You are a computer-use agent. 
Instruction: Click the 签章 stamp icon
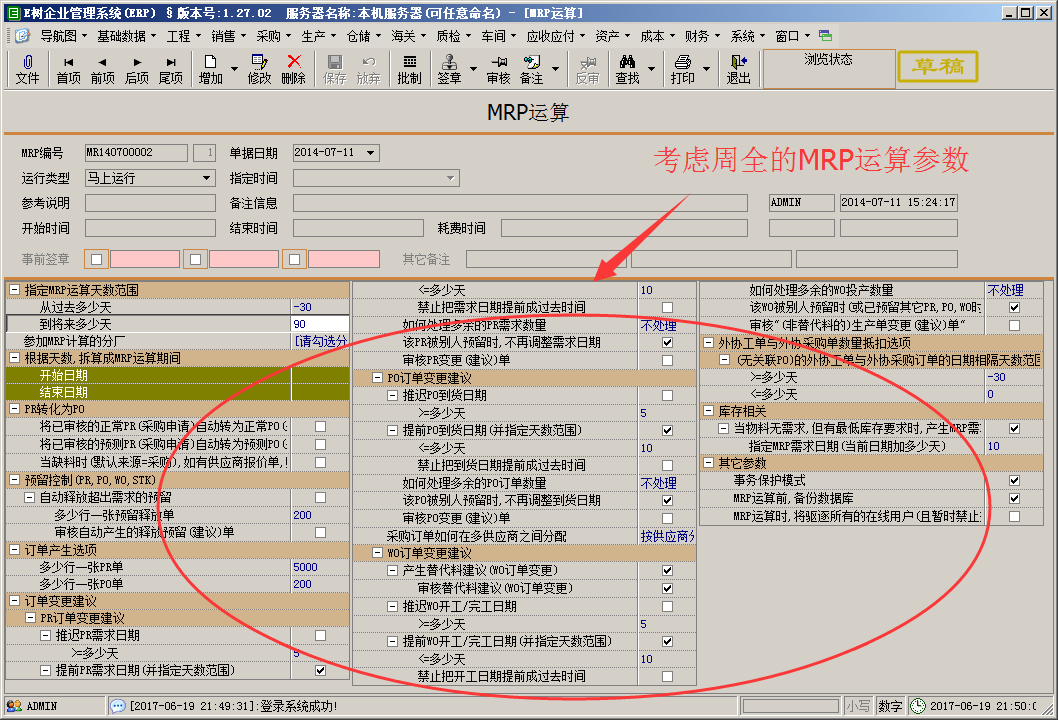(x=449, y=62)
